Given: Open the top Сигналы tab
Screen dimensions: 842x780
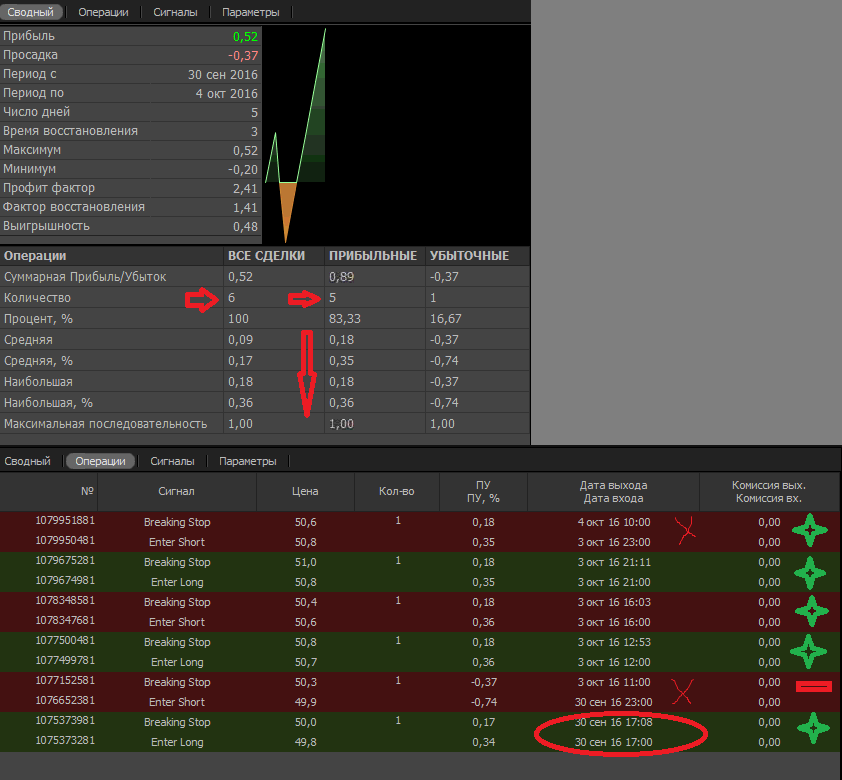Looking at the screenshot, I should (x=175, y=12).
